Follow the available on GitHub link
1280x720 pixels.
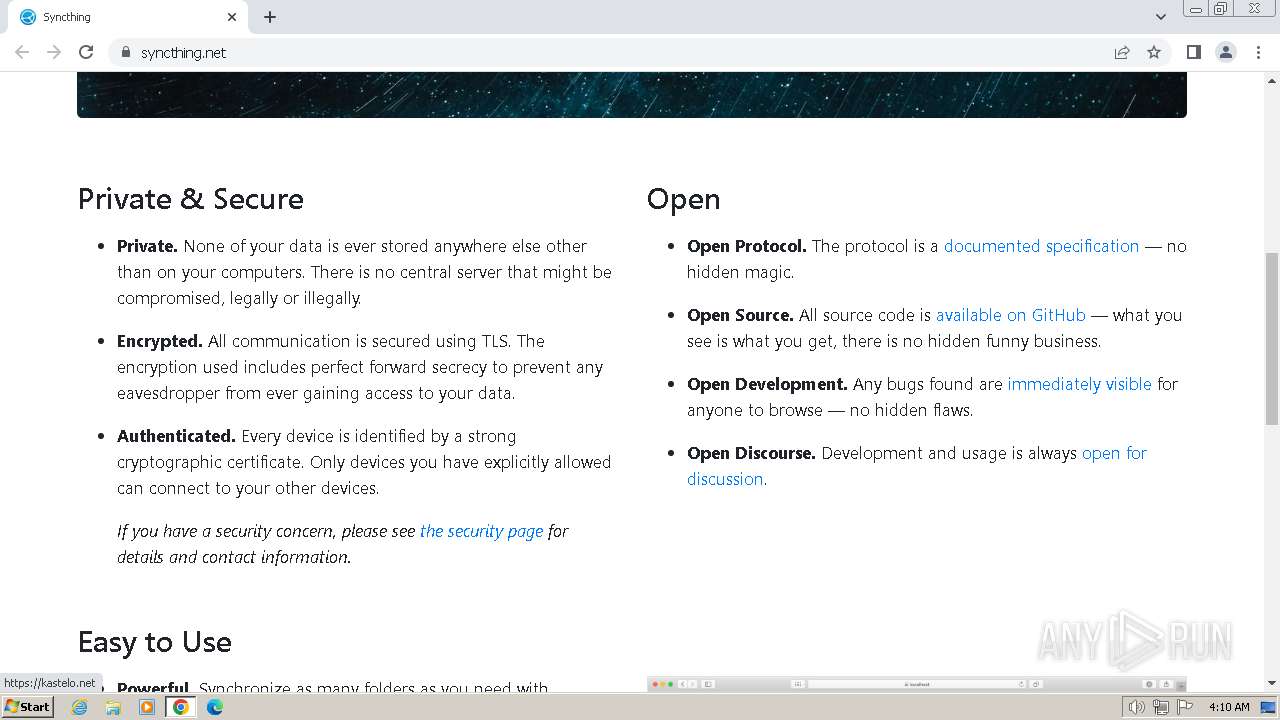point(1010,315)
